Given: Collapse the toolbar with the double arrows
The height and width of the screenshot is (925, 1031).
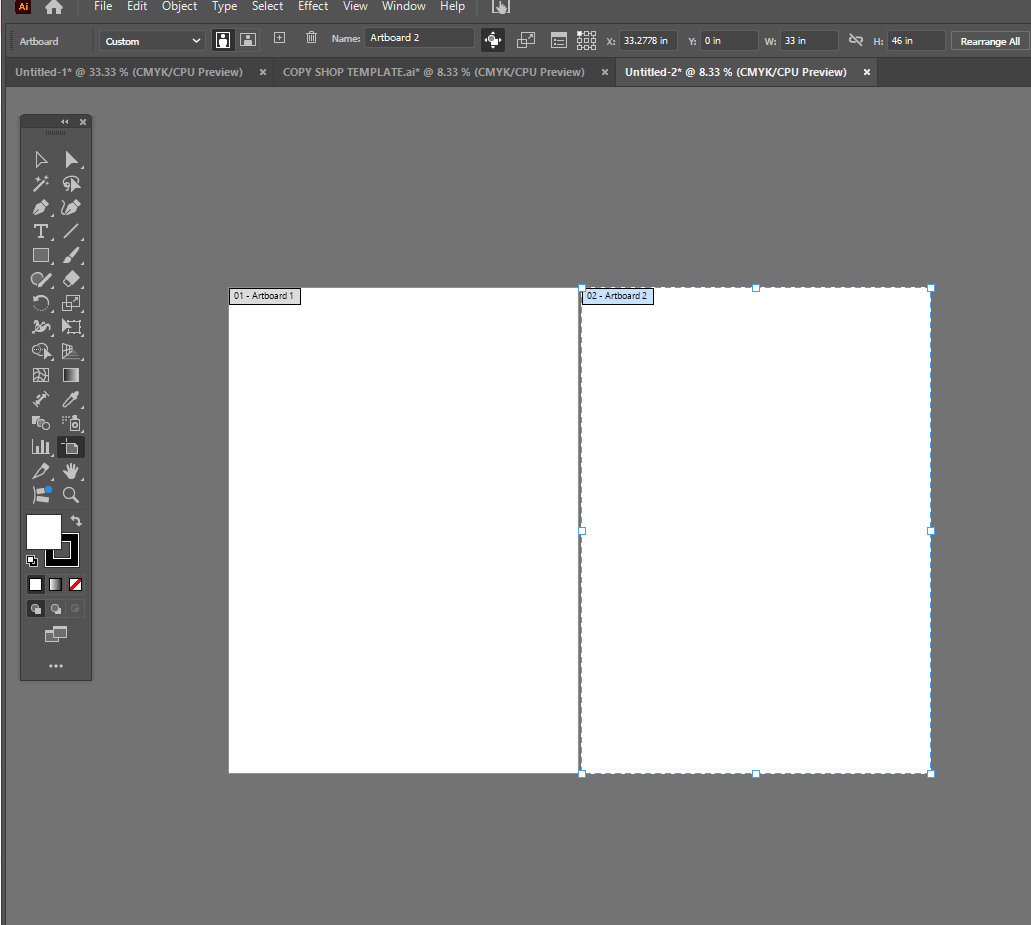Looking at the screenshot, I should 64,121.
